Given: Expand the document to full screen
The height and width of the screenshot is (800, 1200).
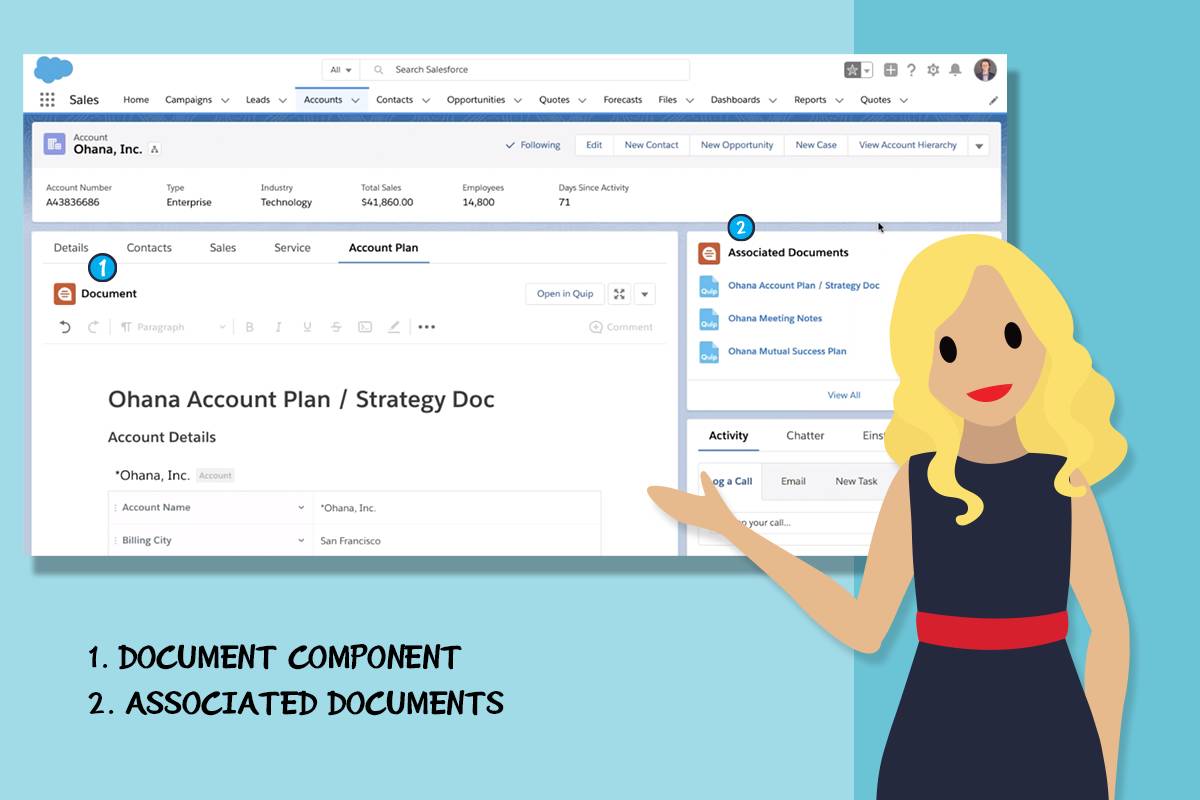Looking at the screenshot, I should click(x=620, y=294).
